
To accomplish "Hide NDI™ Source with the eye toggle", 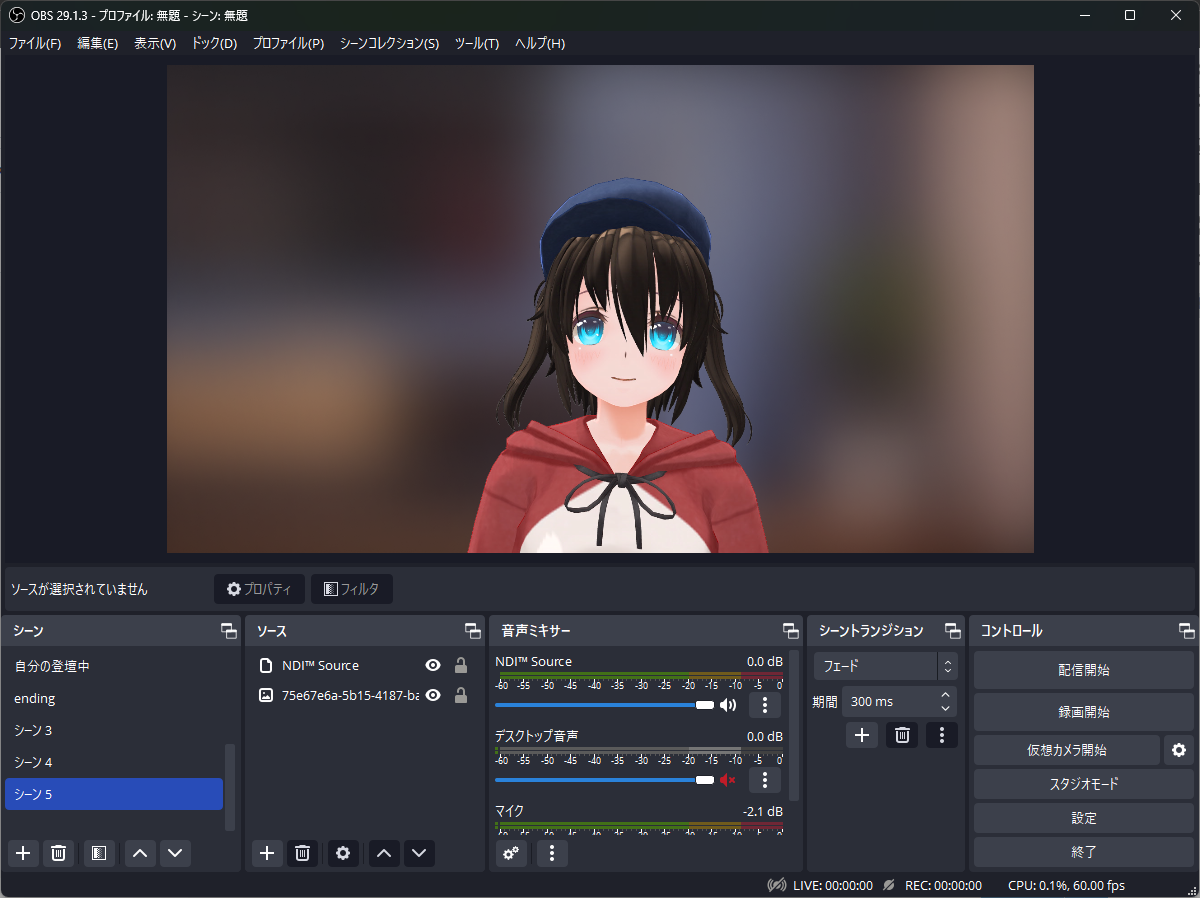I will [433, 664].
